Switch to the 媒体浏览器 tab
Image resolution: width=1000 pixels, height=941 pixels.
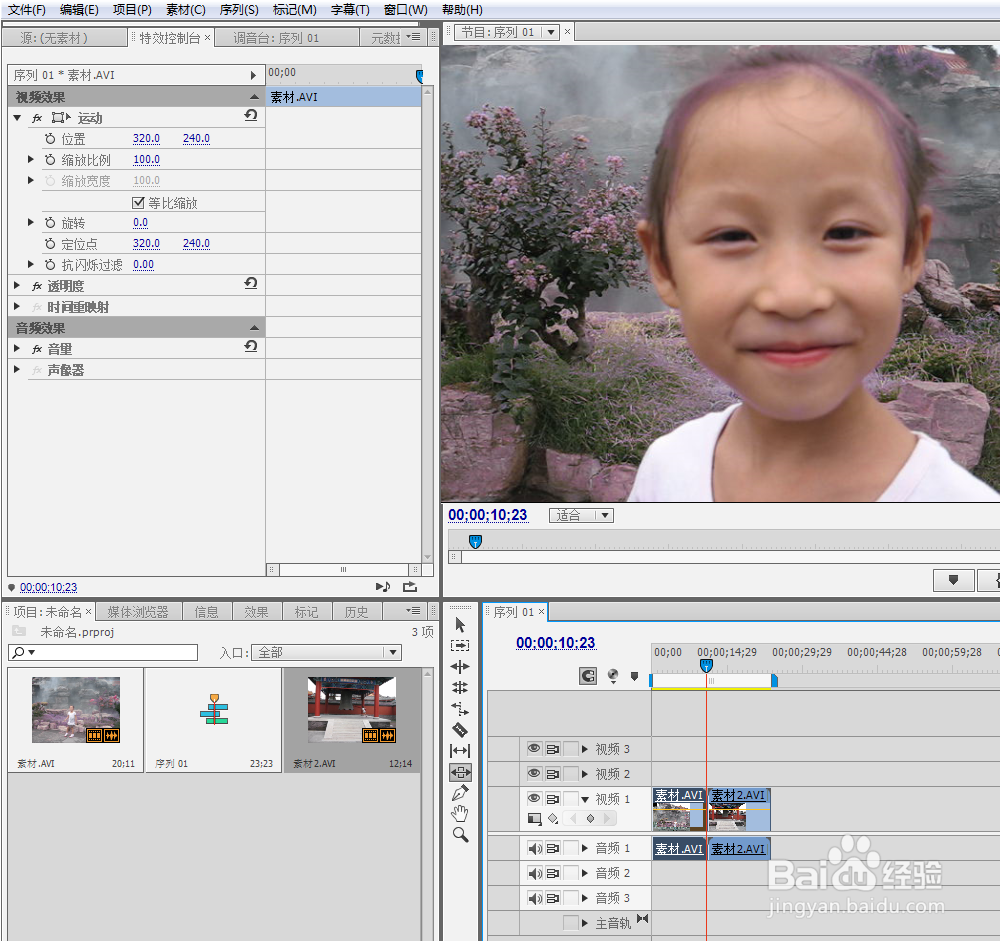(x=138, y=612)
